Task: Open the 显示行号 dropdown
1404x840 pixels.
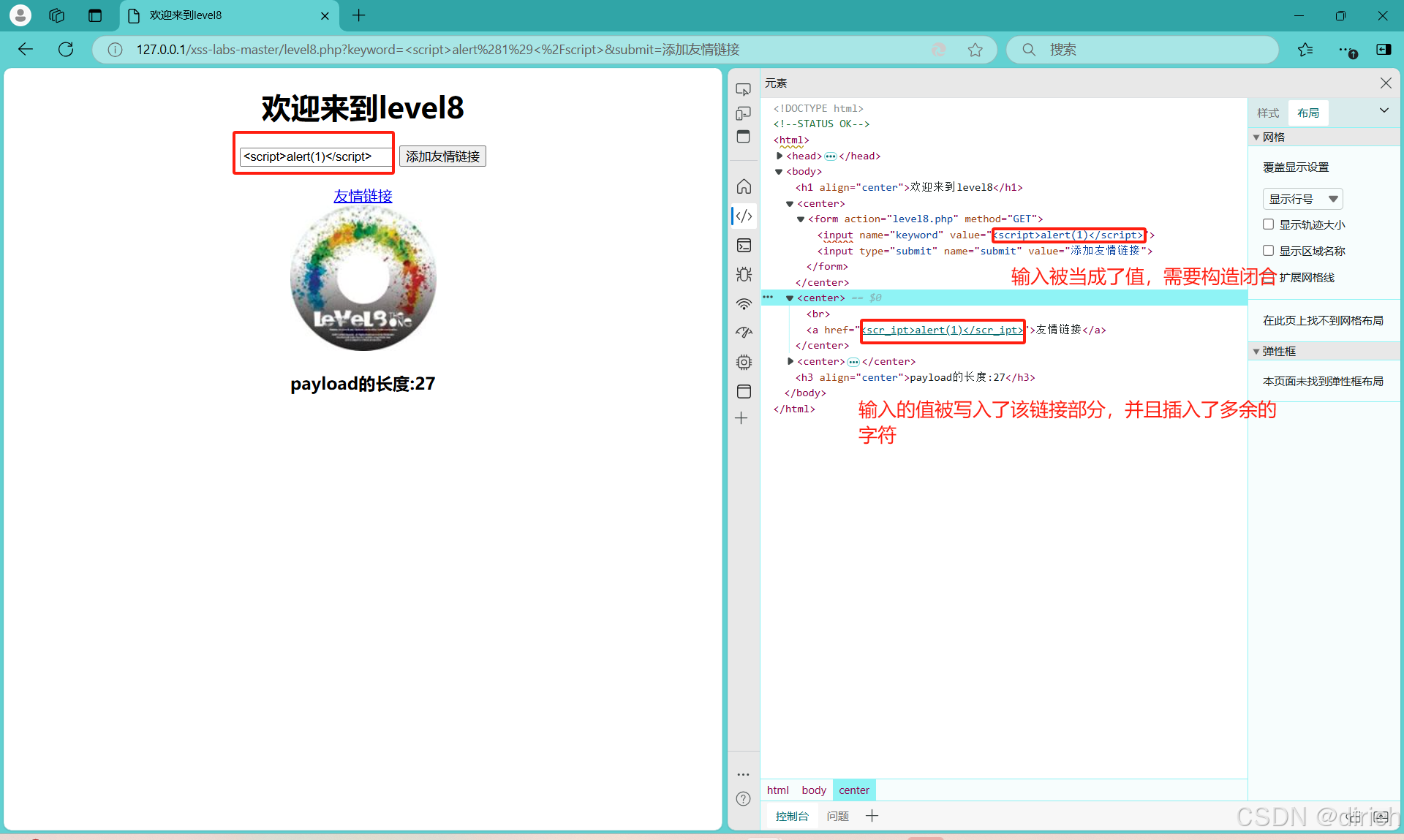Action: coord(1302,199)
